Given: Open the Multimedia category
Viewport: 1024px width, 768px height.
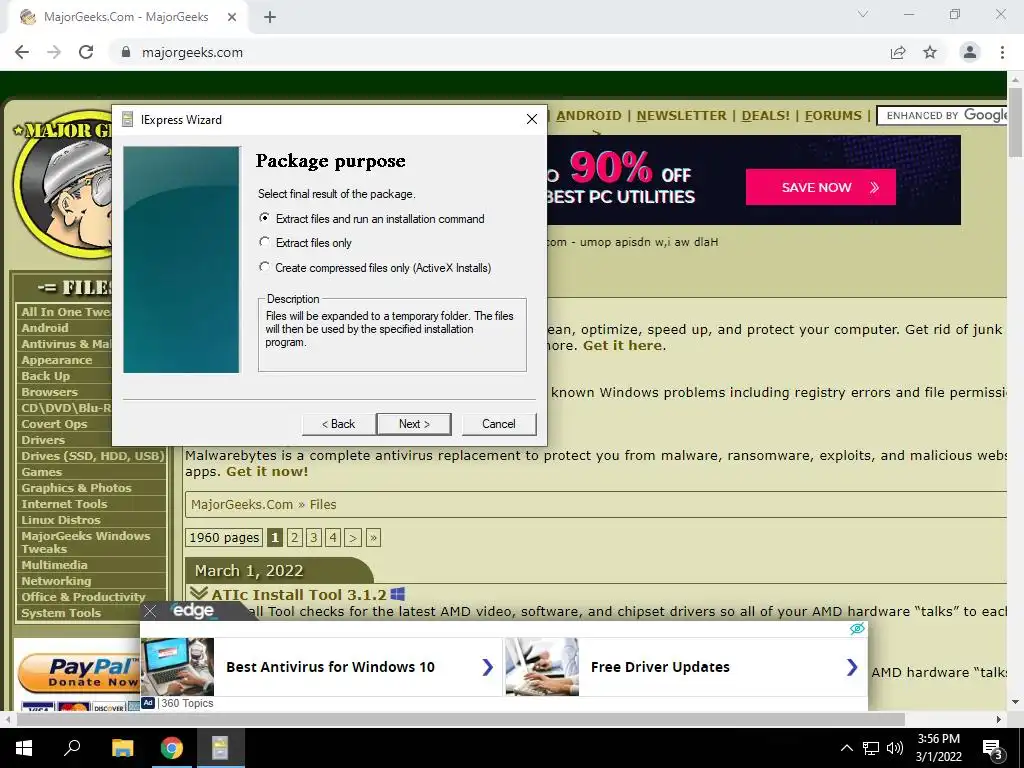Looking at the screenshot, I should pos(54,565).
